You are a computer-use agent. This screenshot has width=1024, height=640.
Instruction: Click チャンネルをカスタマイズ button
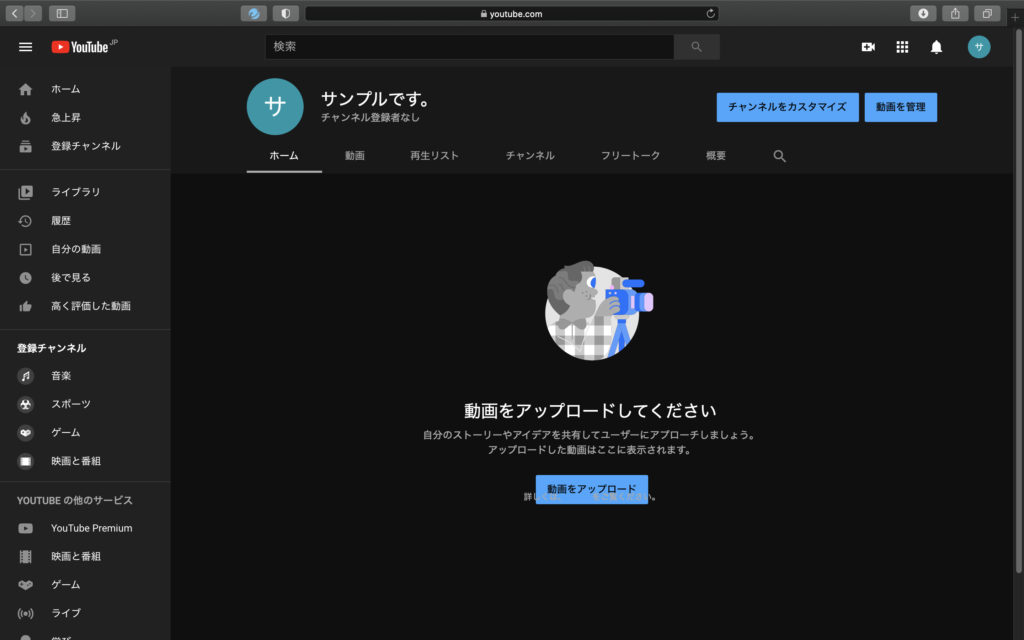pos(788,107)
